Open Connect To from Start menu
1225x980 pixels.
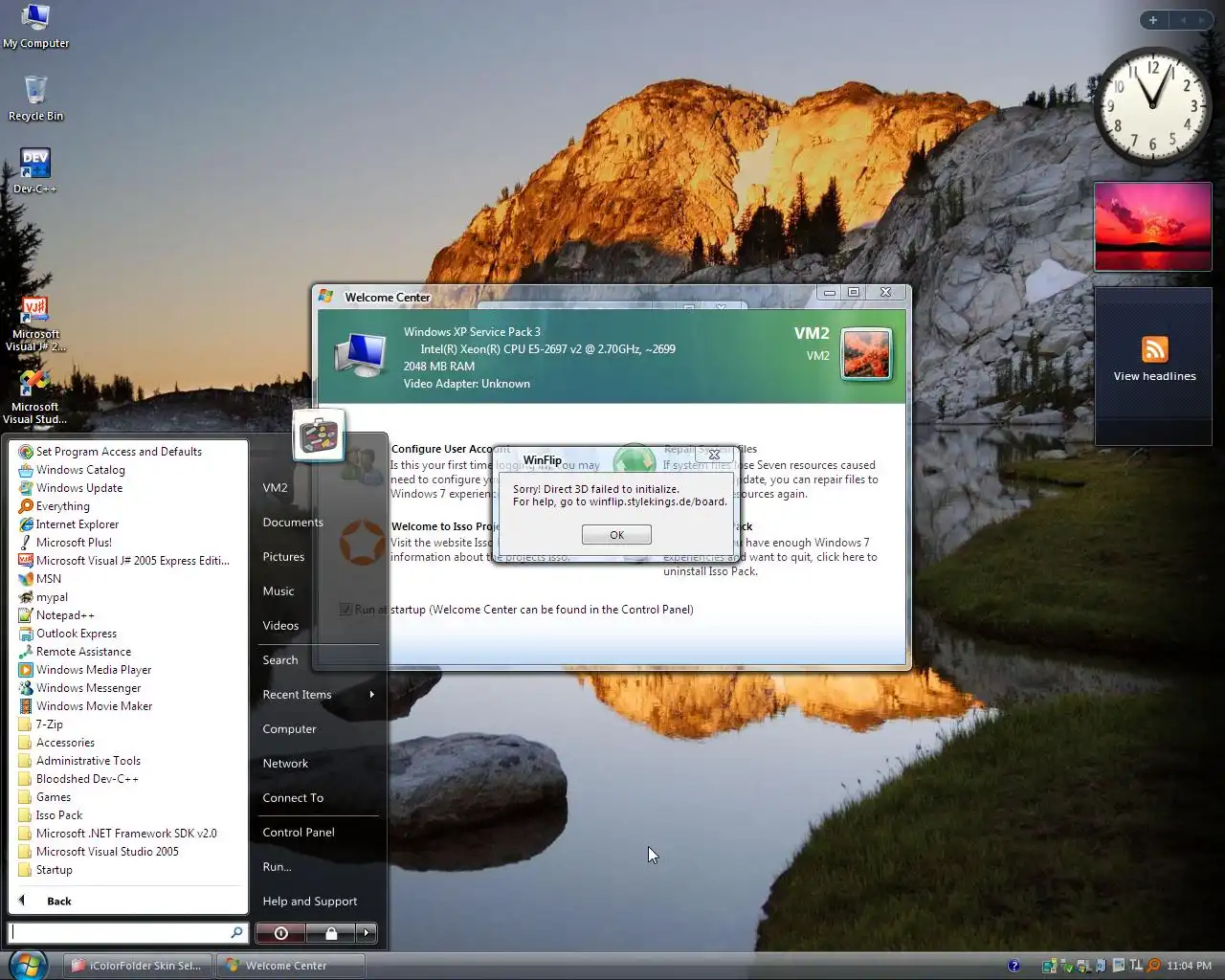tap(293, 798)
